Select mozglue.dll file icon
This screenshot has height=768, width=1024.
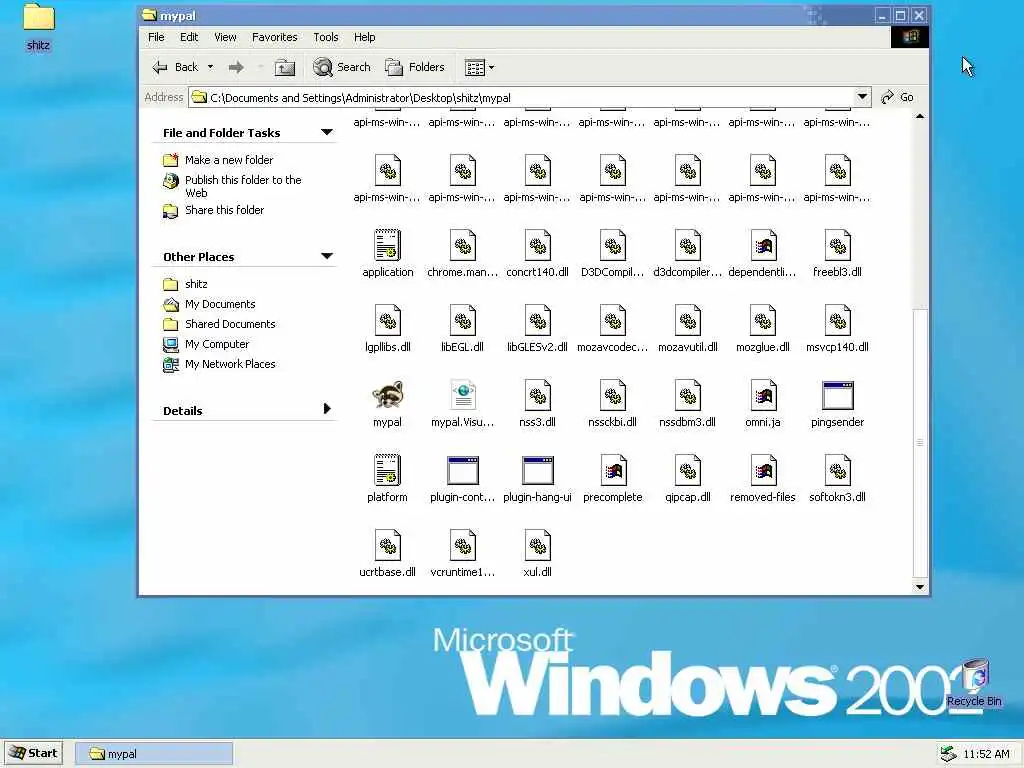point(763,320)
